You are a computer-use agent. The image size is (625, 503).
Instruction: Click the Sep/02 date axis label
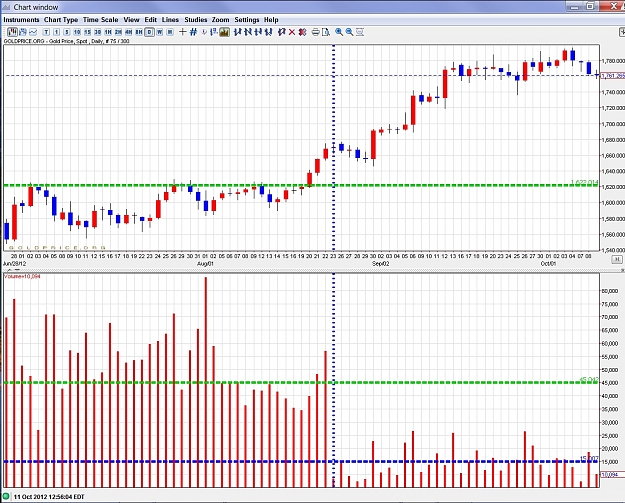(x=381, y=264)
